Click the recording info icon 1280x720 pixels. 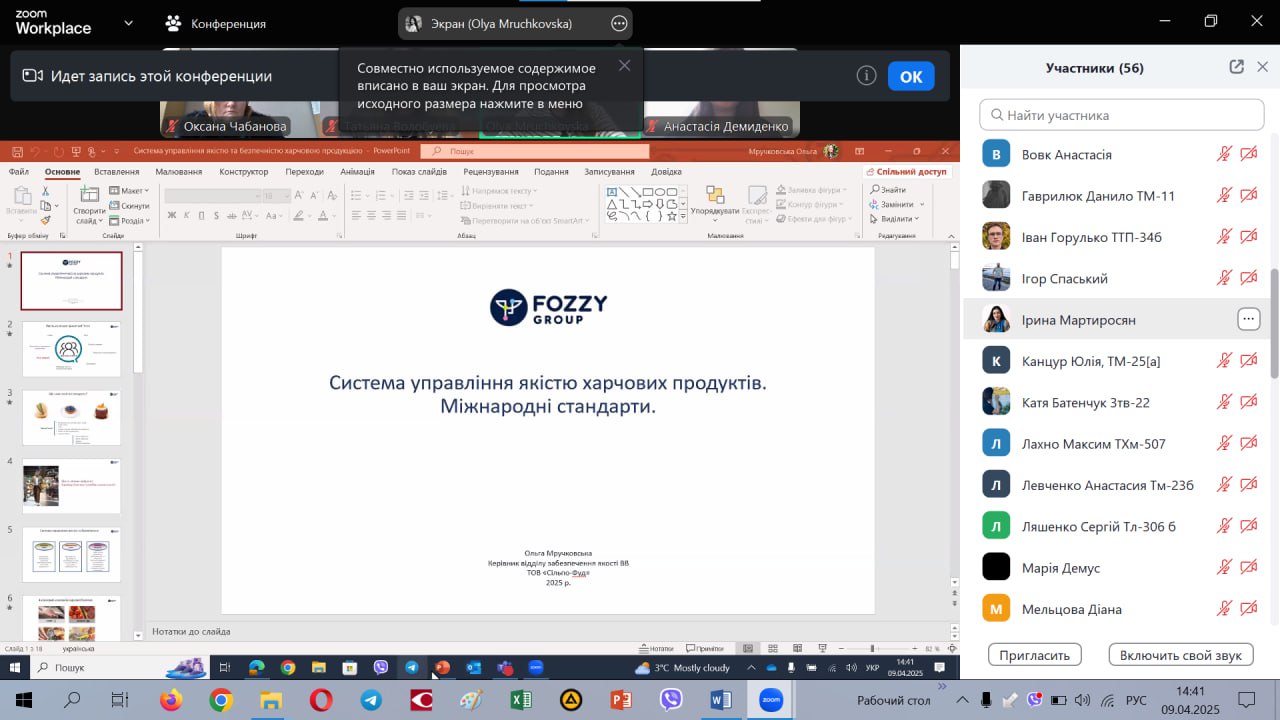click(x=866, y=76)
